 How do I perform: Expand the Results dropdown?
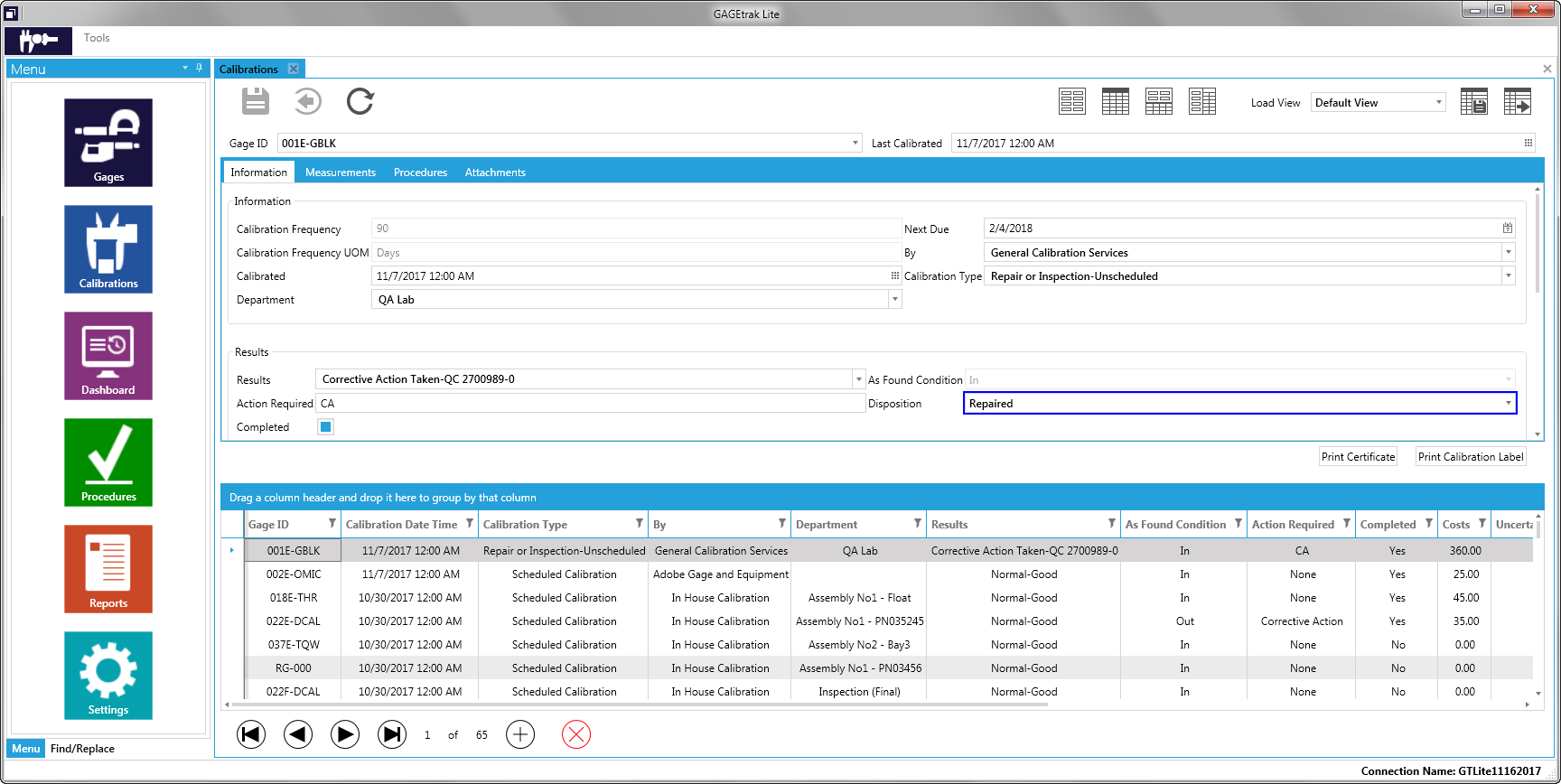[859, 379]
